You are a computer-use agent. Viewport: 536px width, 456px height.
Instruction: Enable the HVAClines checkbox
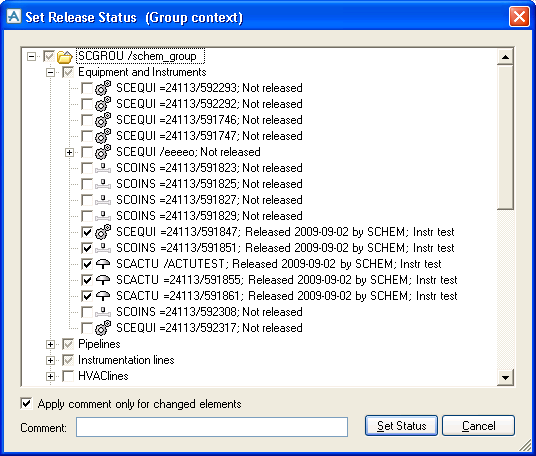[68, 376]
